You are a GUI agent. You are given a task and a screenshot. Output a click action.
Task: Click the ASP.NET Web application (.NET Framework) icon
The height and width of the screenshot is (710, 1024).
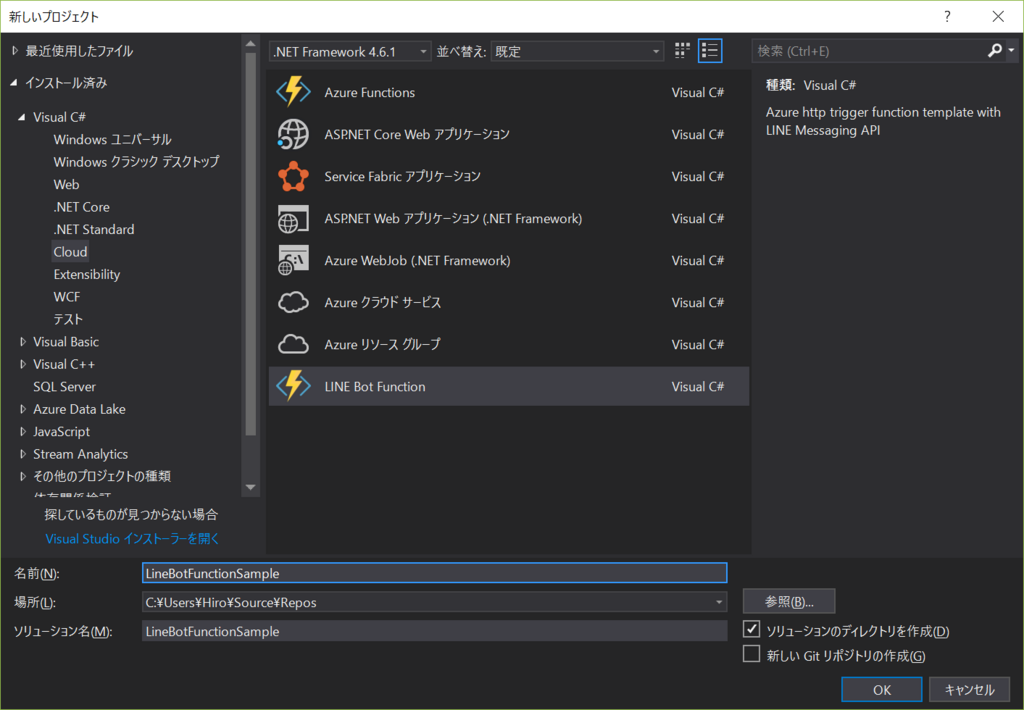pos(293,219)
